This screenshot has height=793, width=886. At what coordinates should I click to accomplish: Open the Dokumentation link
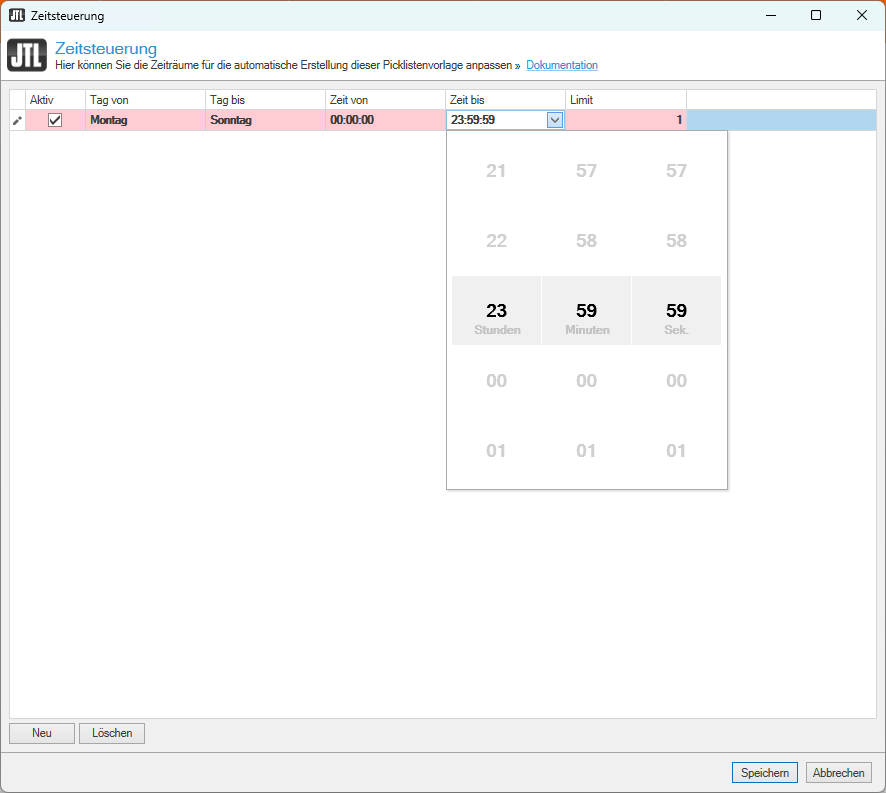pyautogui.click(x=562, y=66)
